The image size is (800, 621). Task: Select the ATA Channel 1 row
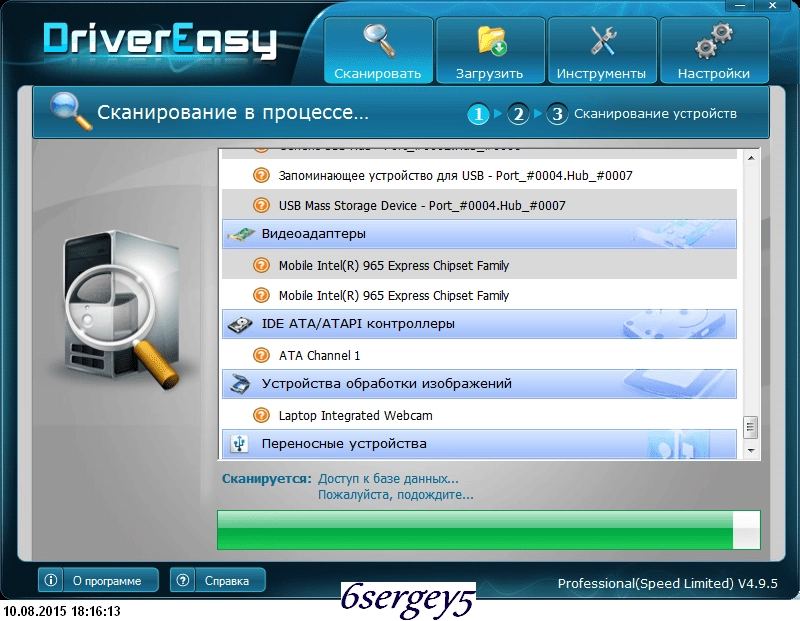(479, 355)
